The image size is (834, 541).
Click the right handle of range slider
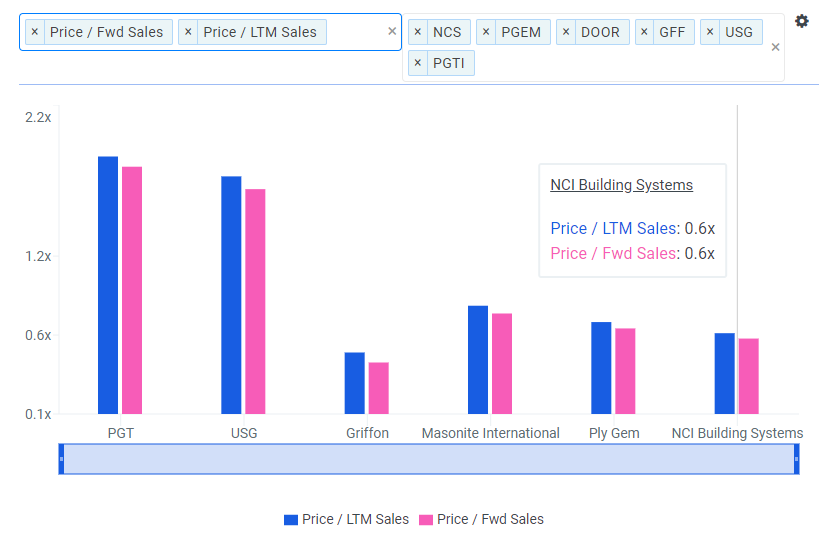797,459
